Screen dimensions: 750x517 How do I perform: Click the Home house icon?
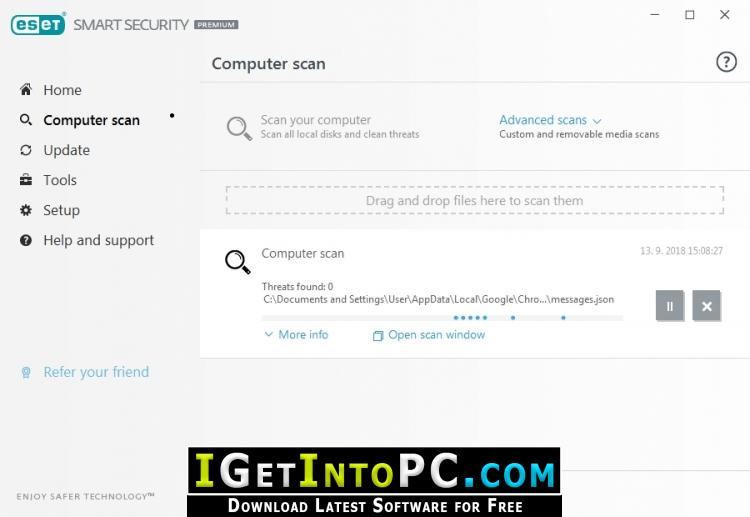pos(26,89)
